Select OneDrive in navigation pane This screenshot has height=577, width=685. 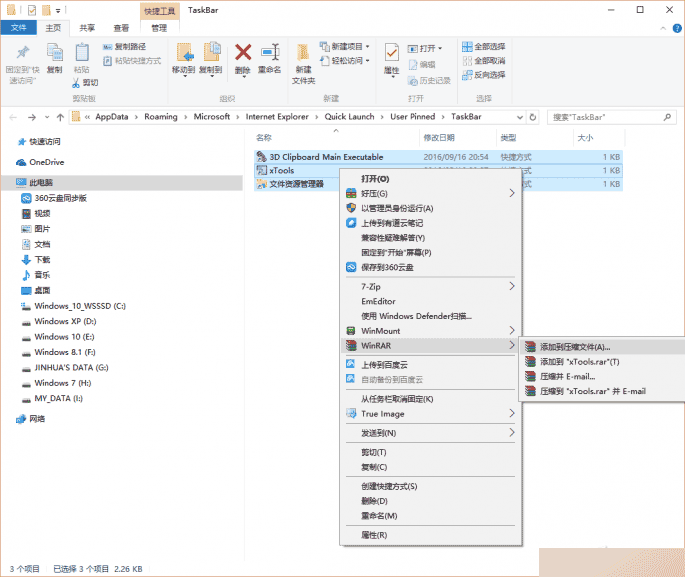pyautogui.click(x=40, y=162)
